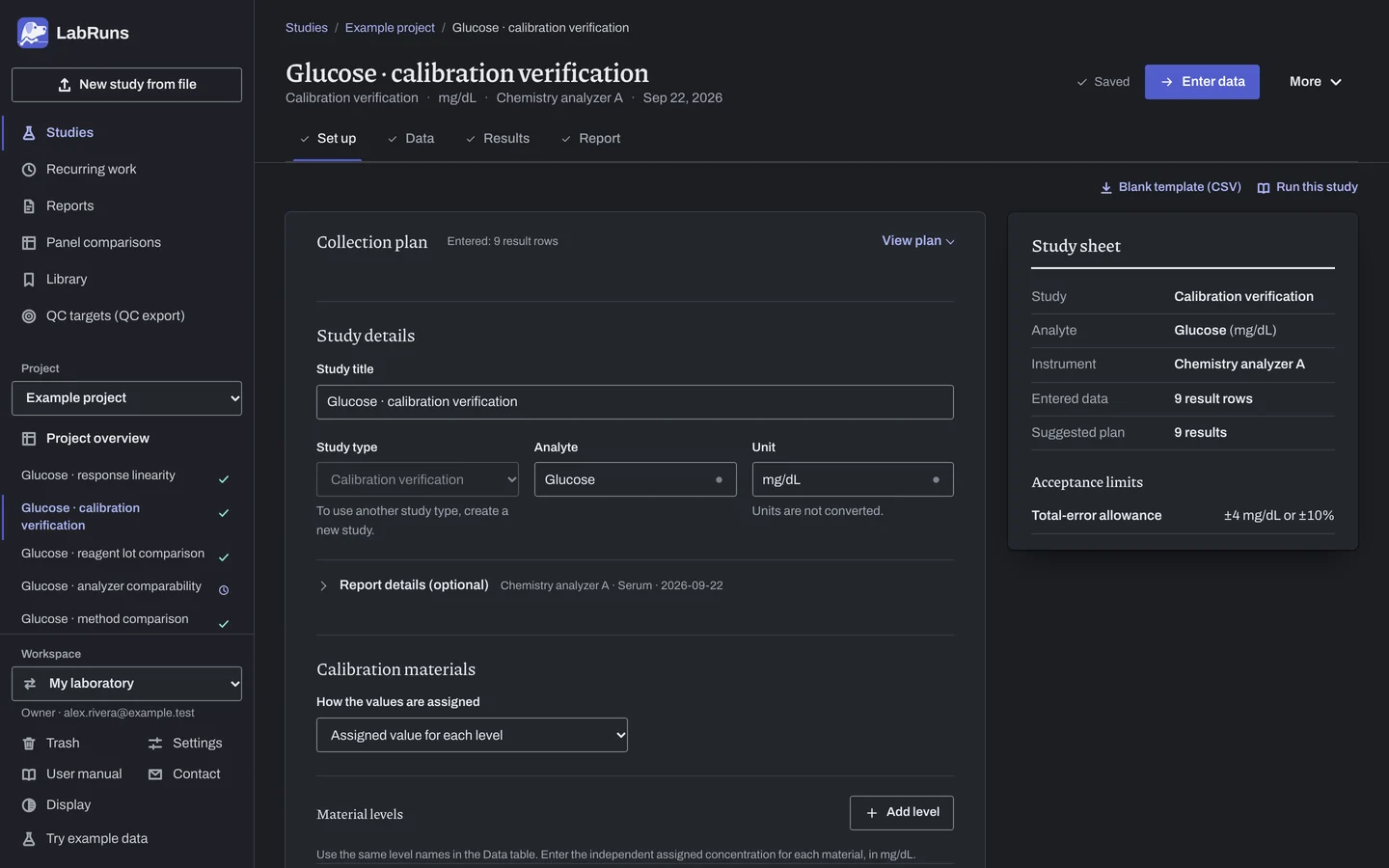Switch to the Results tab
The height and width of the screenshot is (868, 1389).
[498, 139]
